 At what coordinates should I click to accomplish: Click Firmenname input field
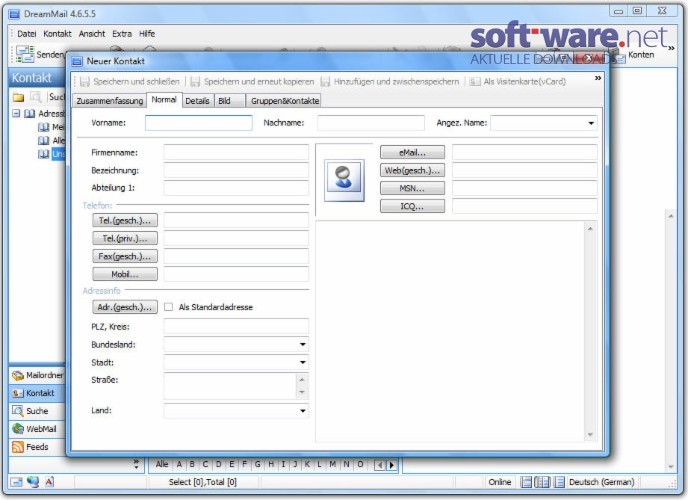pyautogui.click(x=236, y=153)
